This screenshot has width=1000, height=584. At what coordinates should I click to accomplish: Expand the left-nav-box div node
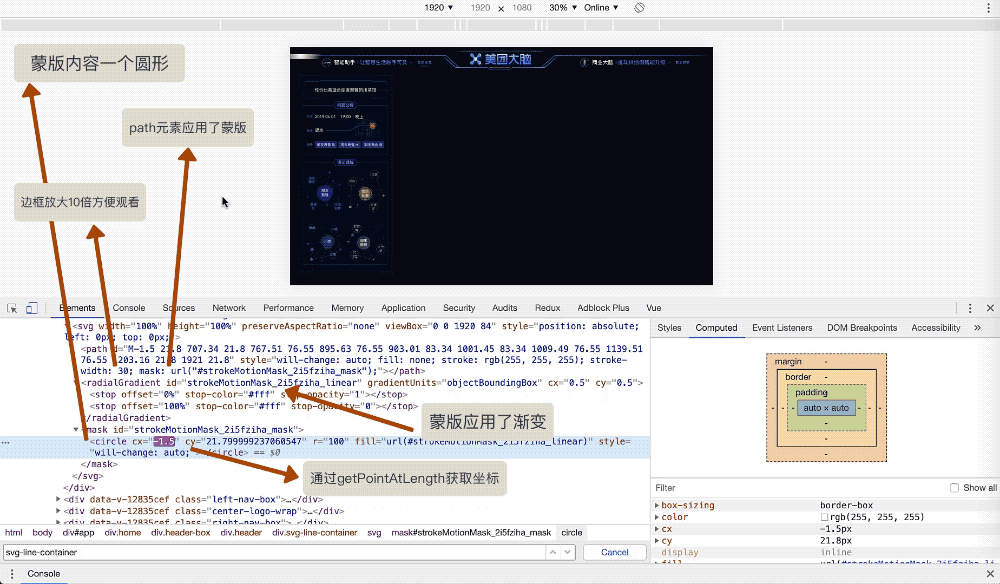tap(58, 499)
